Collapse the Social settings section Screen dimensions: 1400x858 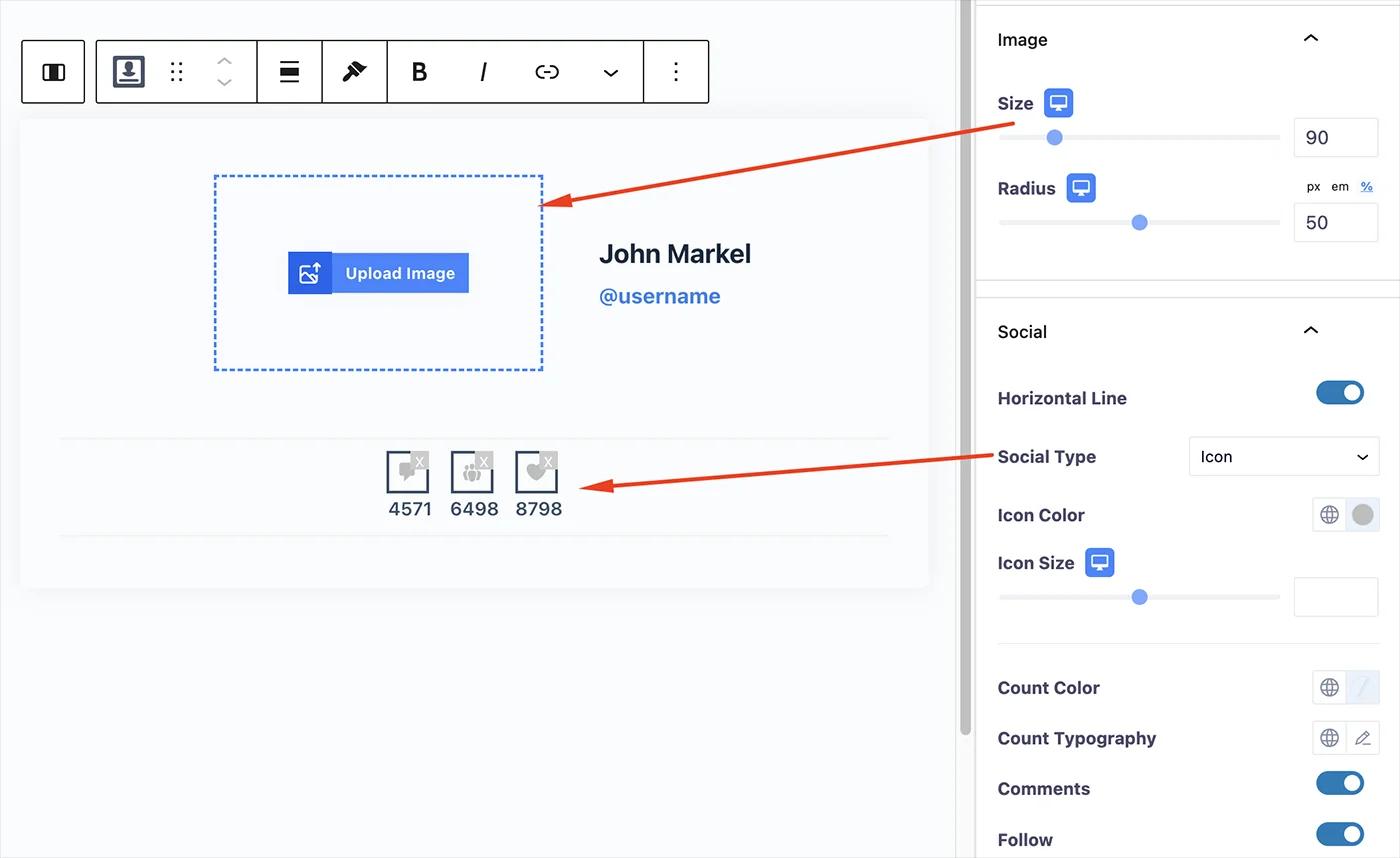pos(1310,329)
